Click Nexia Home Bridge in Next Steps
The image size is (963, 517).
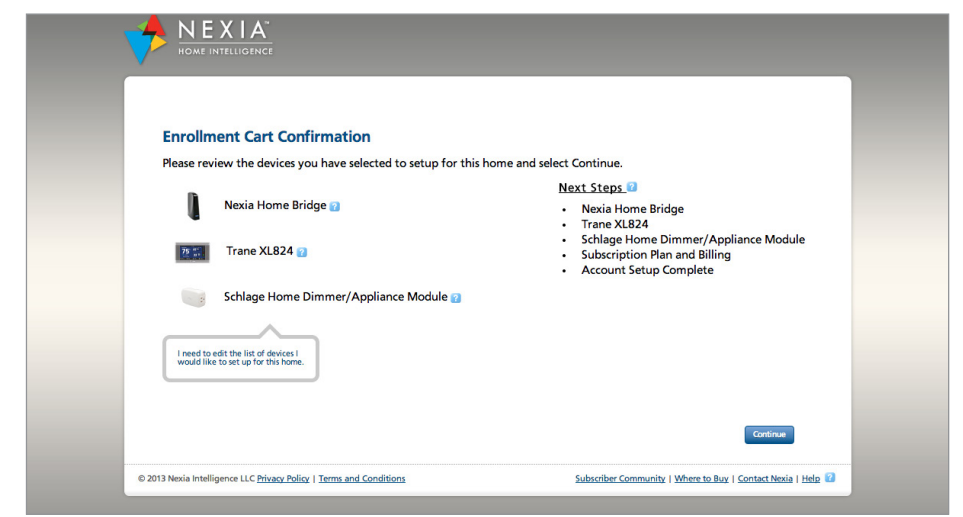[x=633, y=209]
